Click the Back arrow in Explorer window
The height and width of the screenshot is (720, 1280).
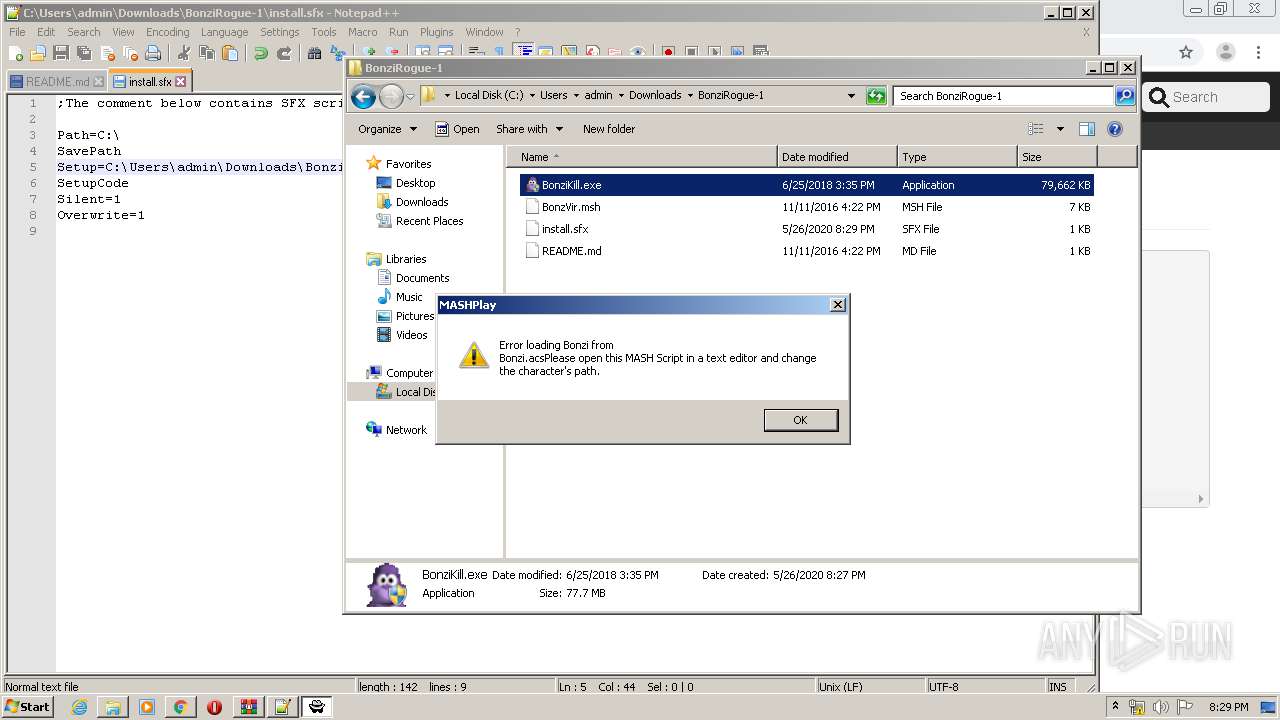click(364, 96)
